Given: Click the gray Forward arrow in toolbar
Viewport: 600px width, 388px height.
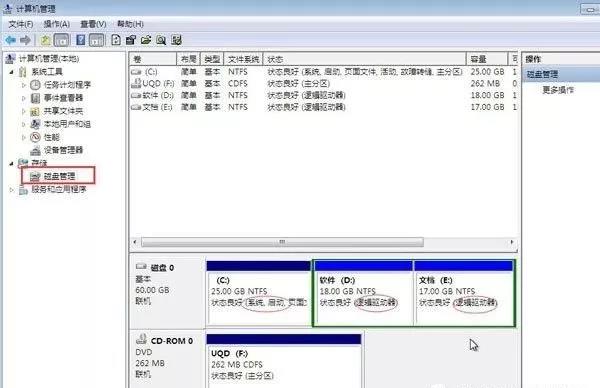Looking at the screenshot, I should point(25,40).
